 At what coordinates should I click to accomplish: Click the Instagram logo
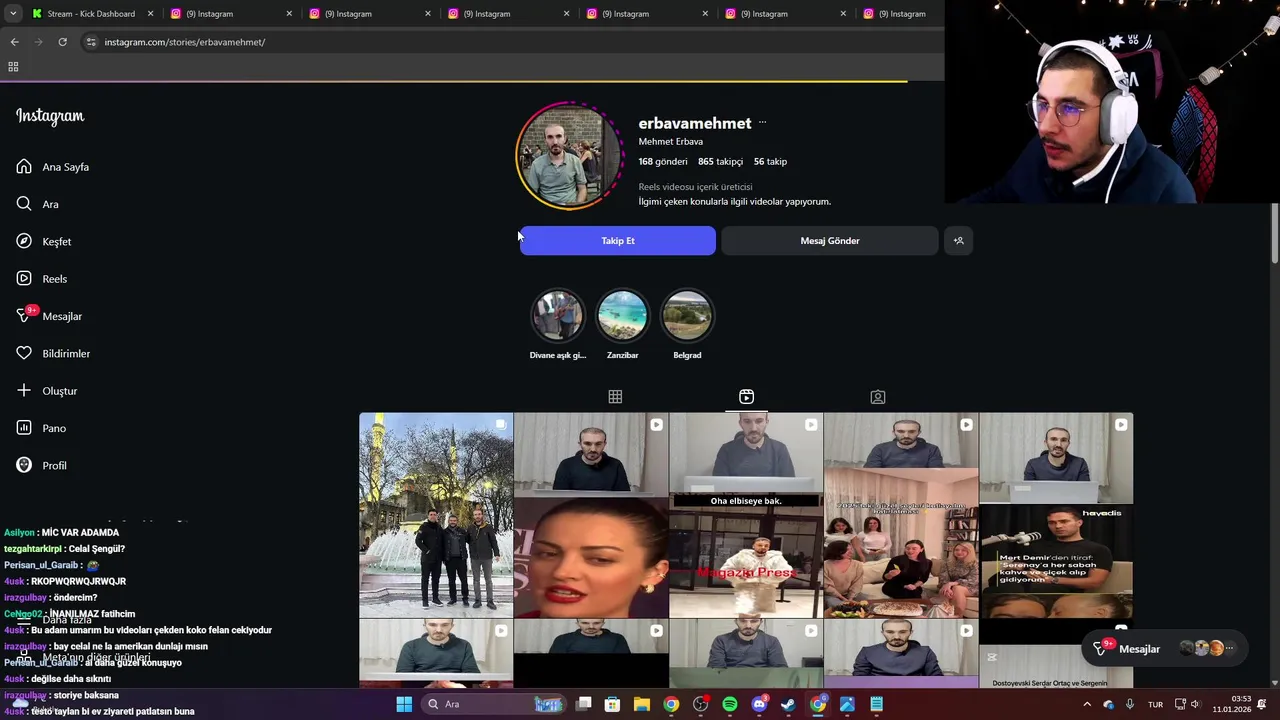click(50, 116)
